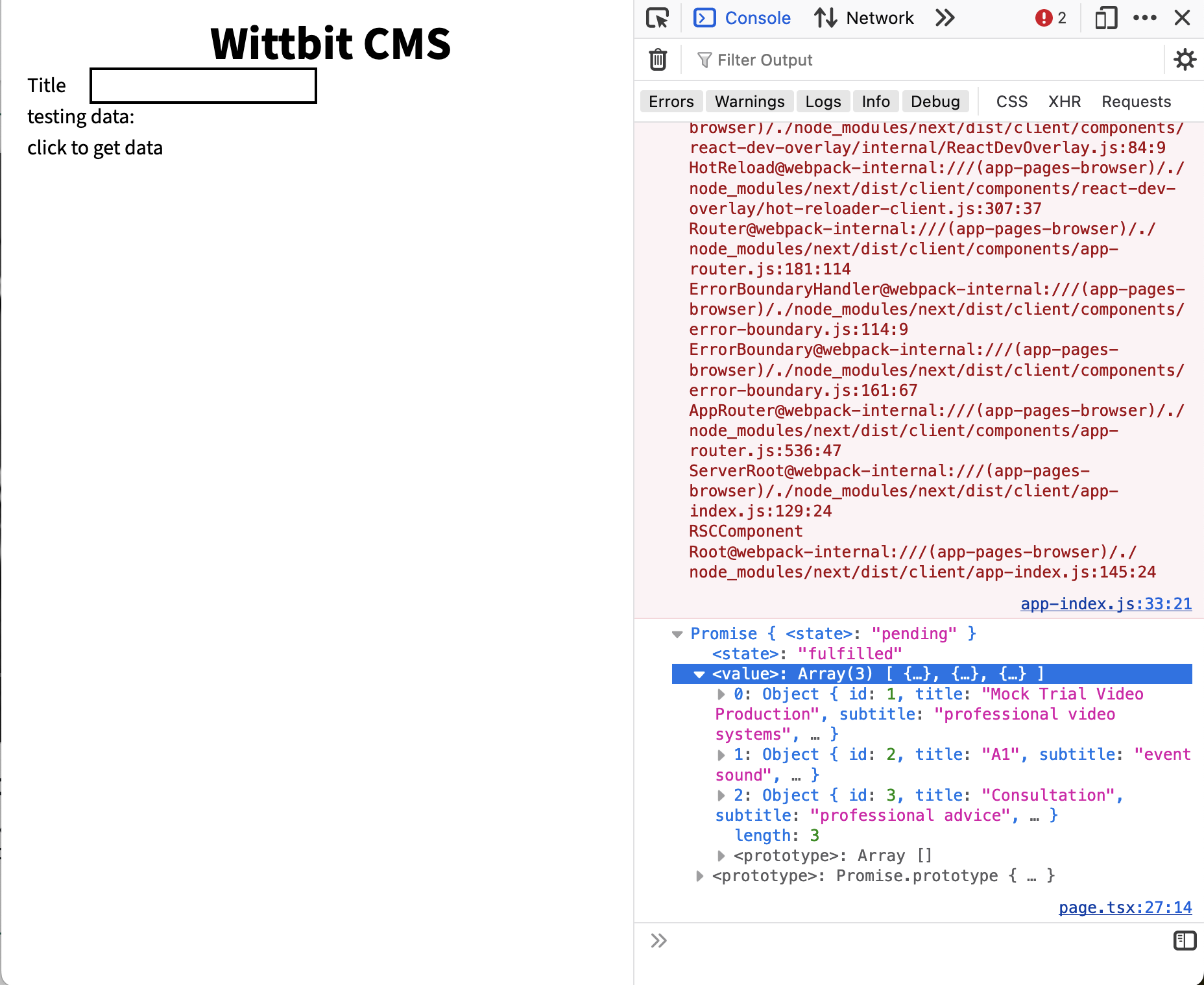
Task: Click the router.js:536:47 stack line
Action: [765, 451]
